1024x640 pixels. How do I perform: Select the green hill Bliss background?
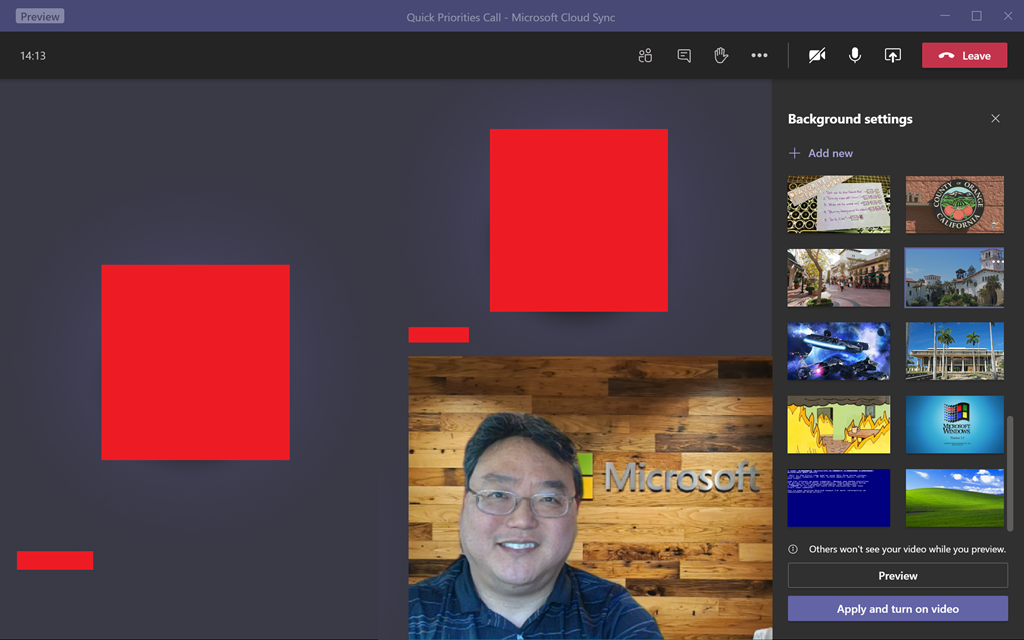coord(954,498)
